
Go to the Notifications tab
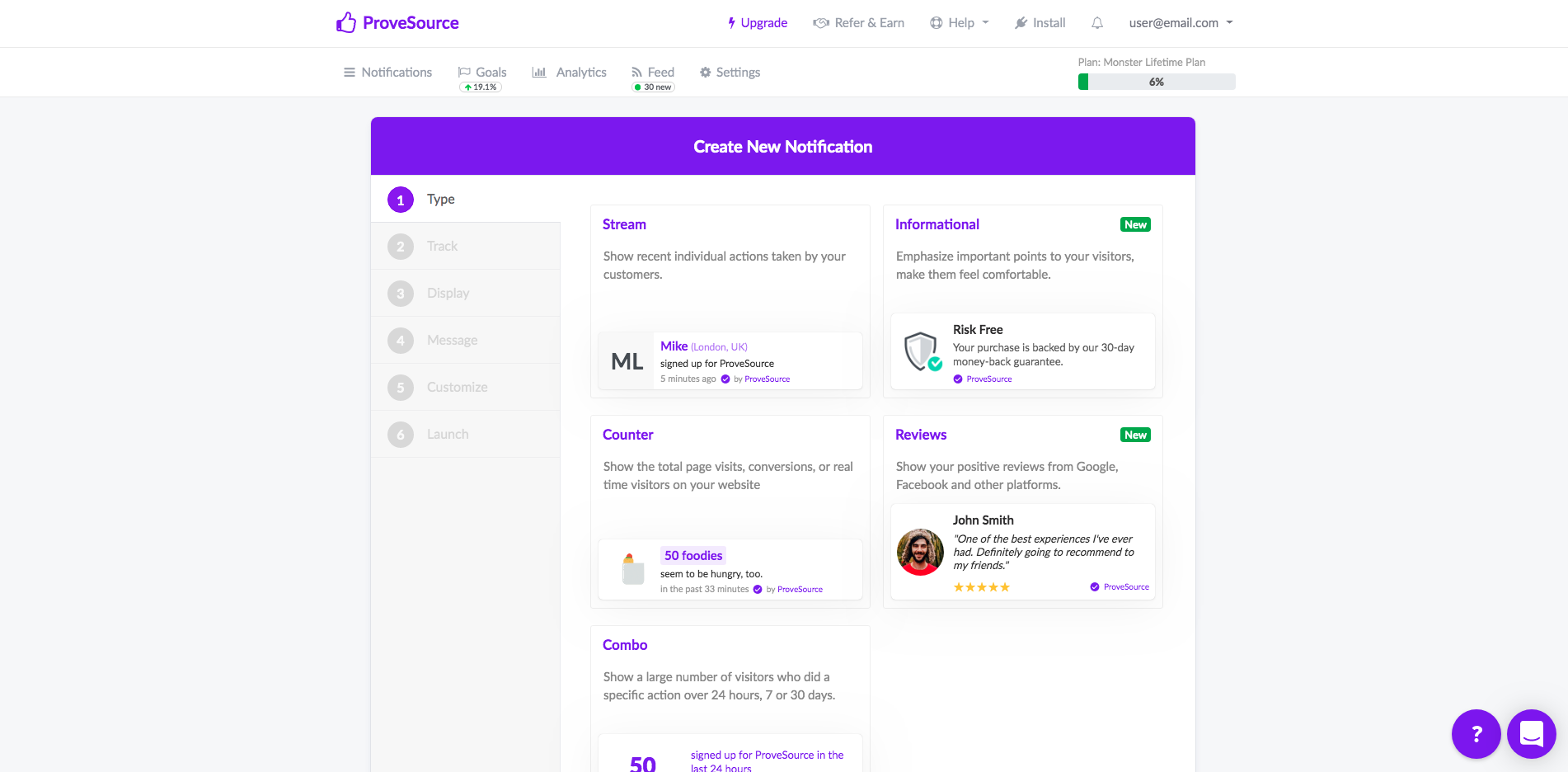point(387,73)
